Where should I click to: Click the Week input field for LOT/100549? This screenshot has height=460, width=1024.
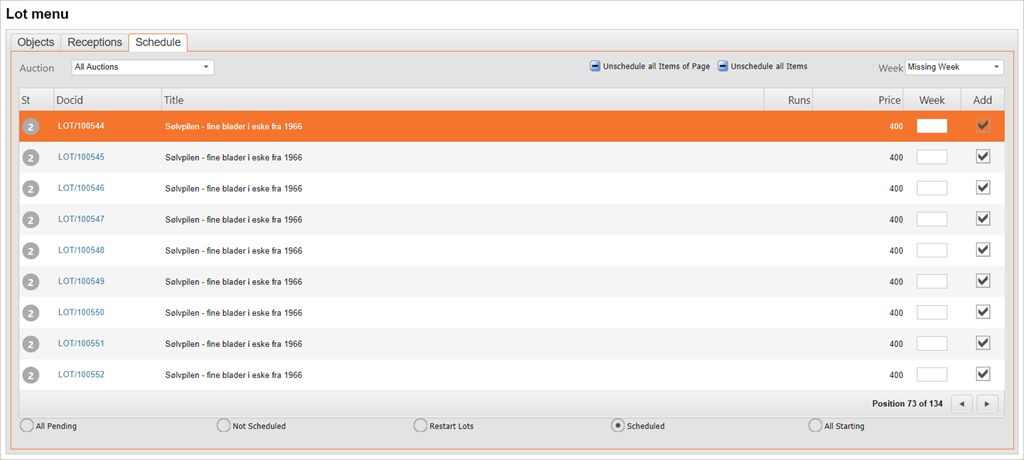[931, 281]
